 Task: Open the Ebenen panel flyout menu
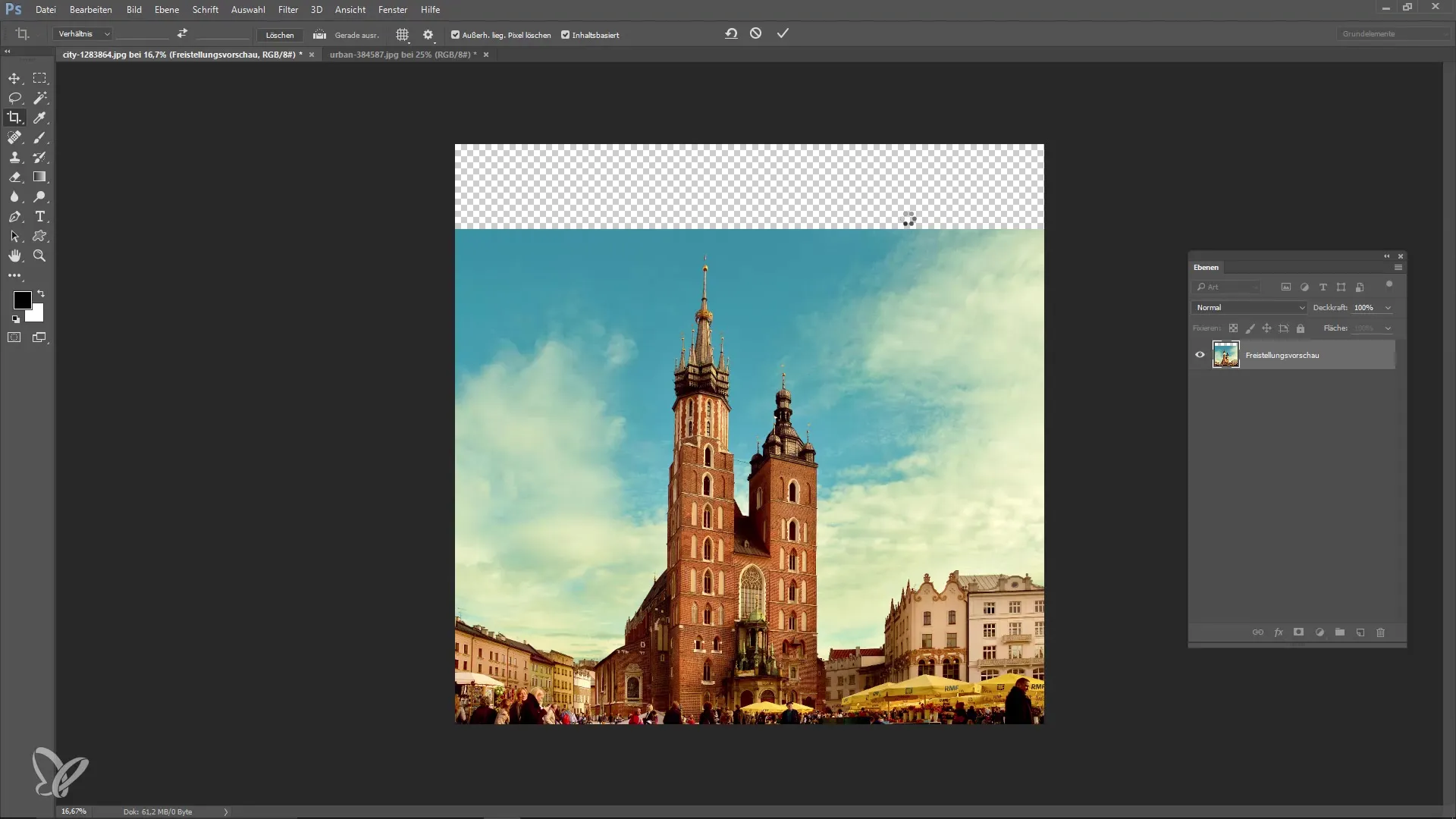coord(1398,268)
